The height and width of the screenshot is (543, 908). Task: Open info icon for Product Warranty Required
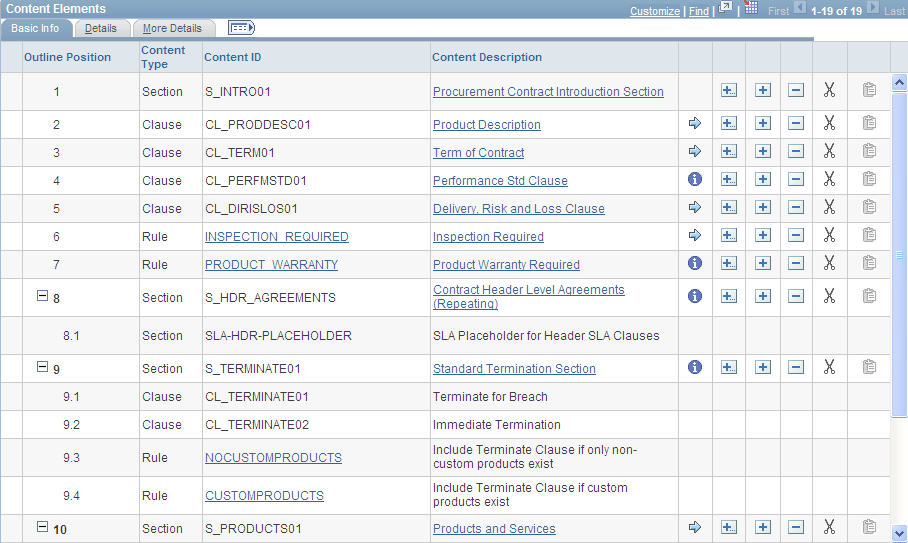click(695, 263)
